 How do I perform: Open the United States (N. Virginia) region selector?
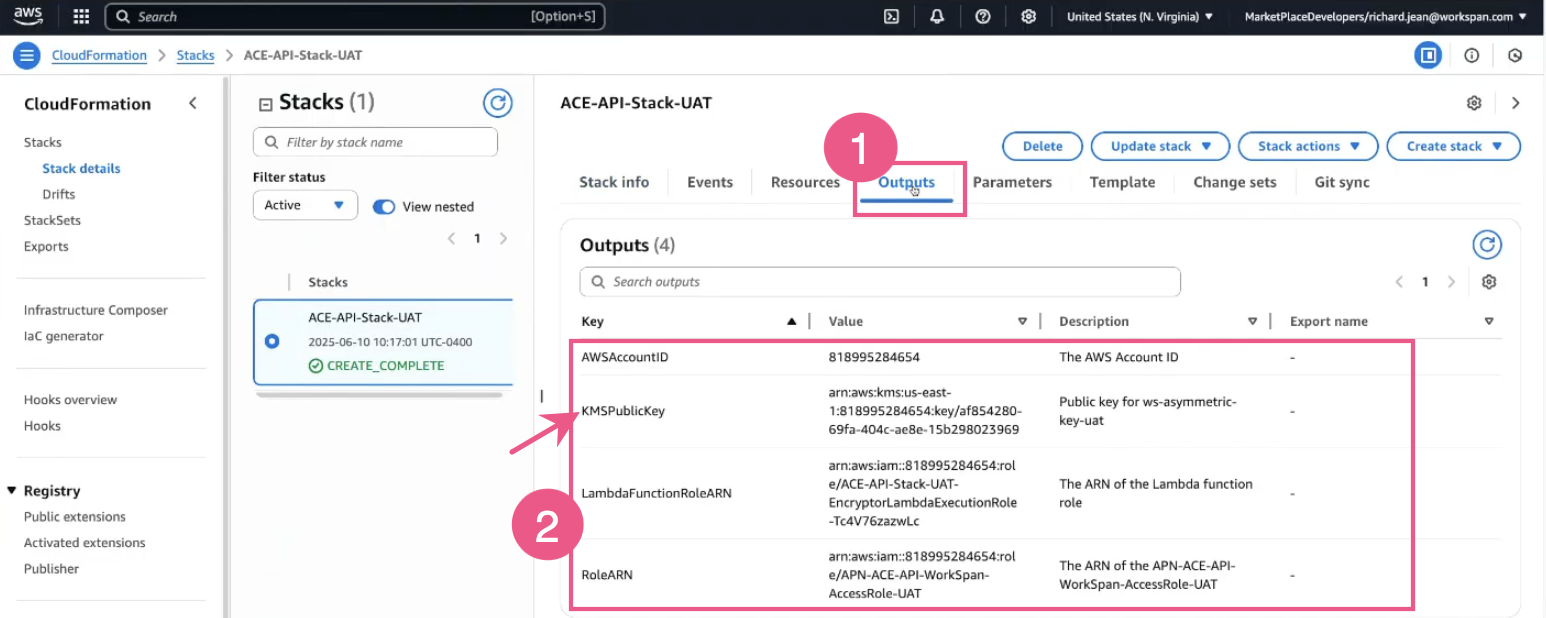click(x=1140, y=17)
